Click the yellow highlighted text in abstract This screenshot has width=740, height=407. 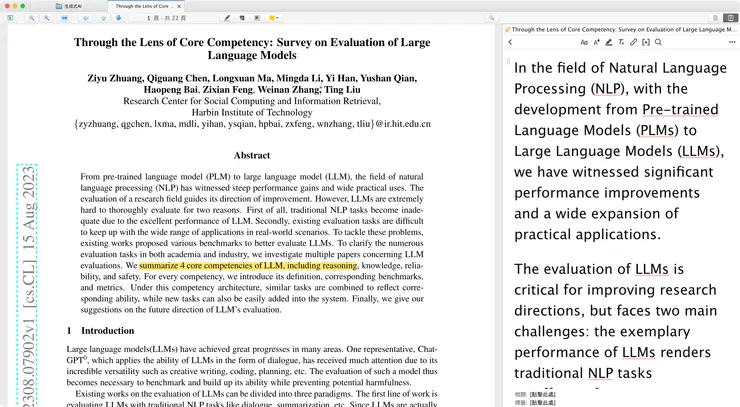click(x=248, y=265)
